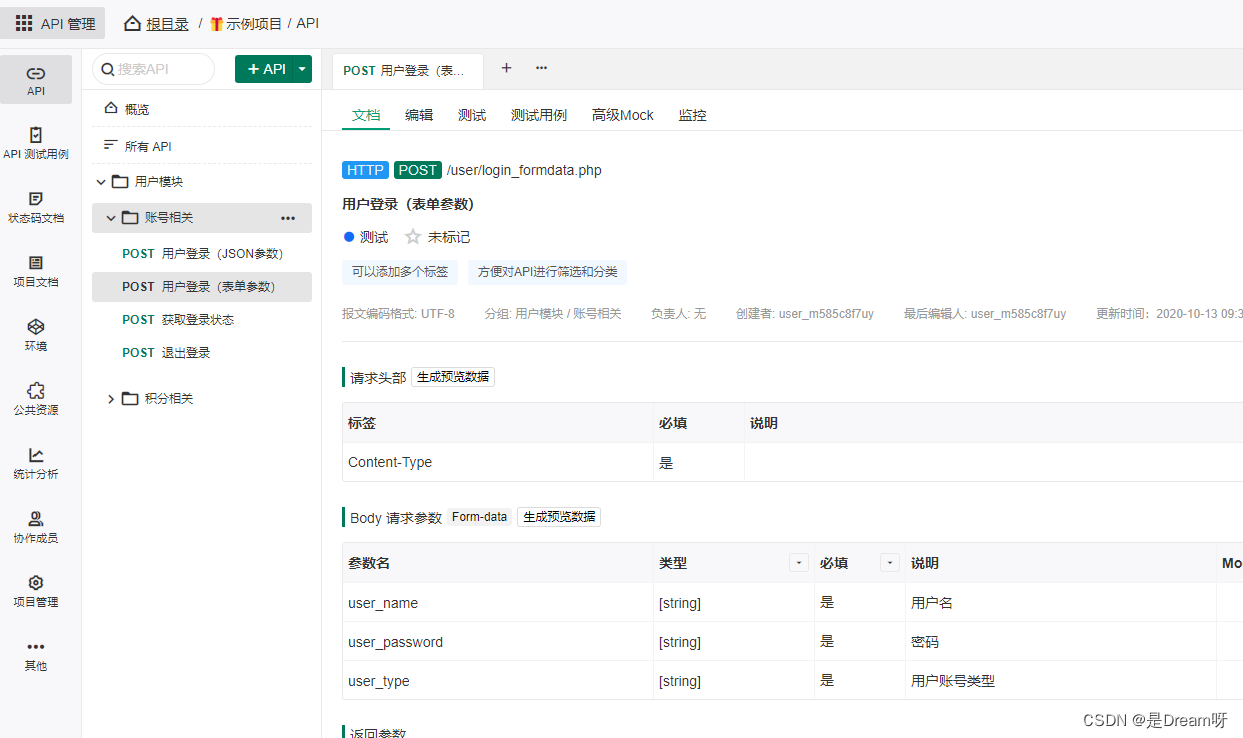
Task: Open the API section in the left sidebar
Action: pyautogui.click(x=36, y=80)
